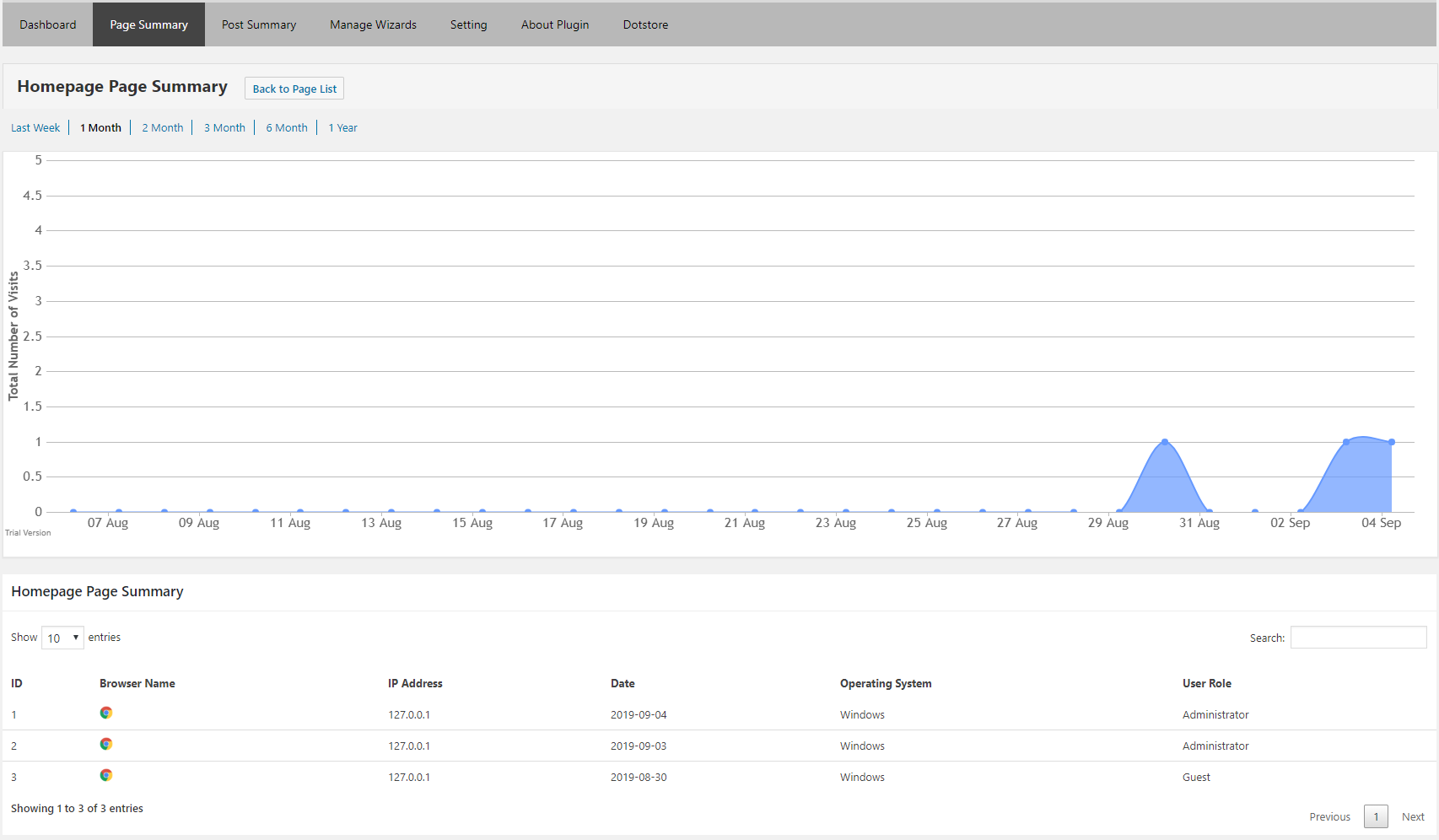Open the Dotstore tab

click(x=645, y=24)
